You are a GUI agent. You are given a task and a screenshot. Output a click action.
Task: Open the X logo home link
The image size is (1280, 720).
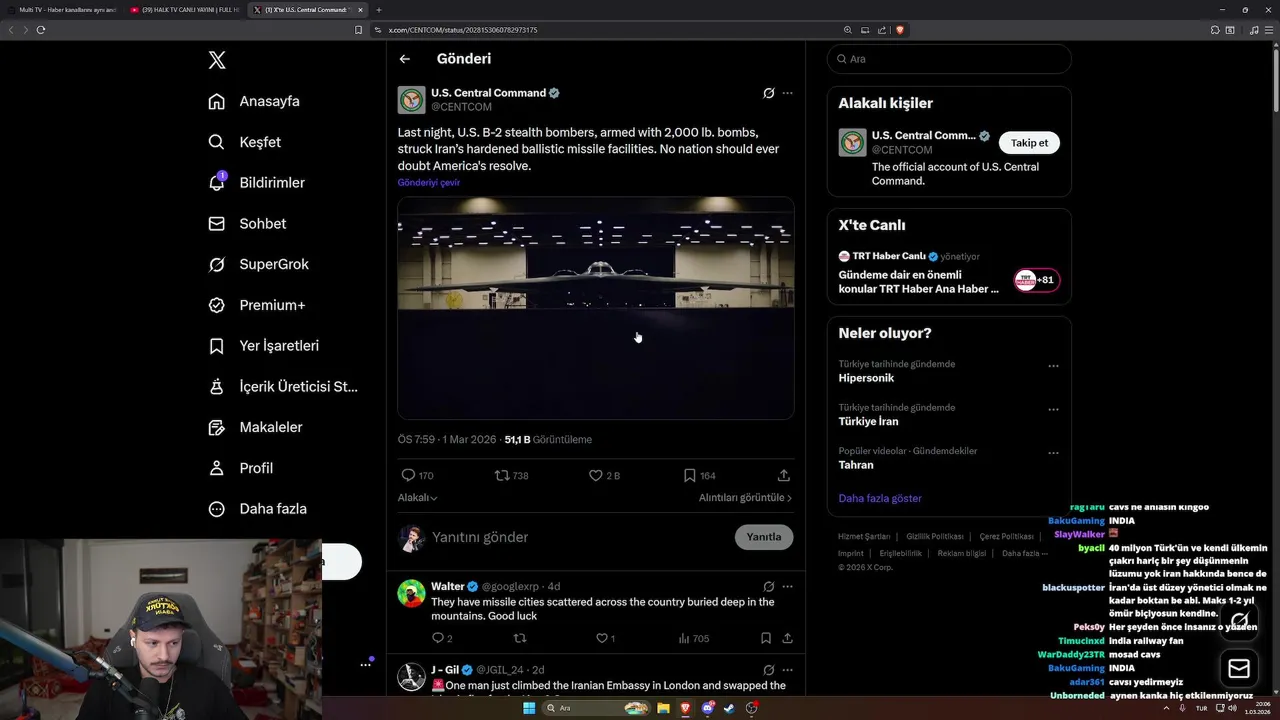[217, 60]
